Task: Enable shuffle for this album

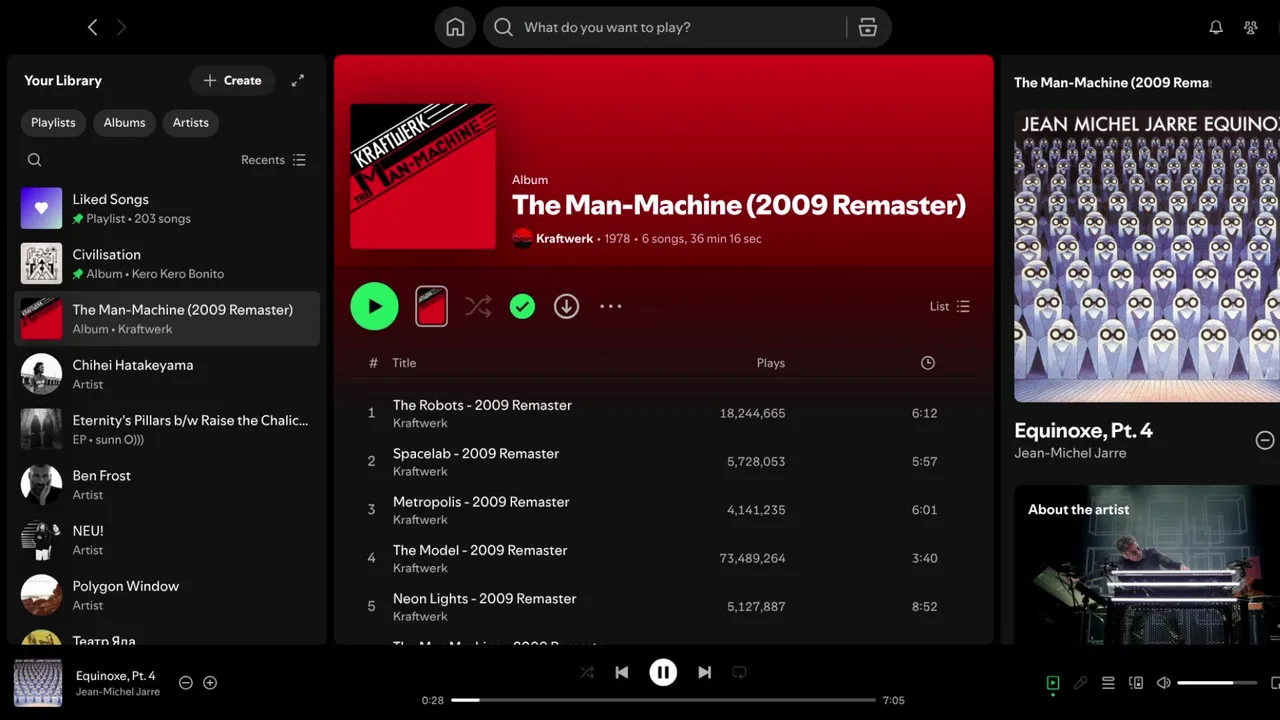Action: point(478,307)
